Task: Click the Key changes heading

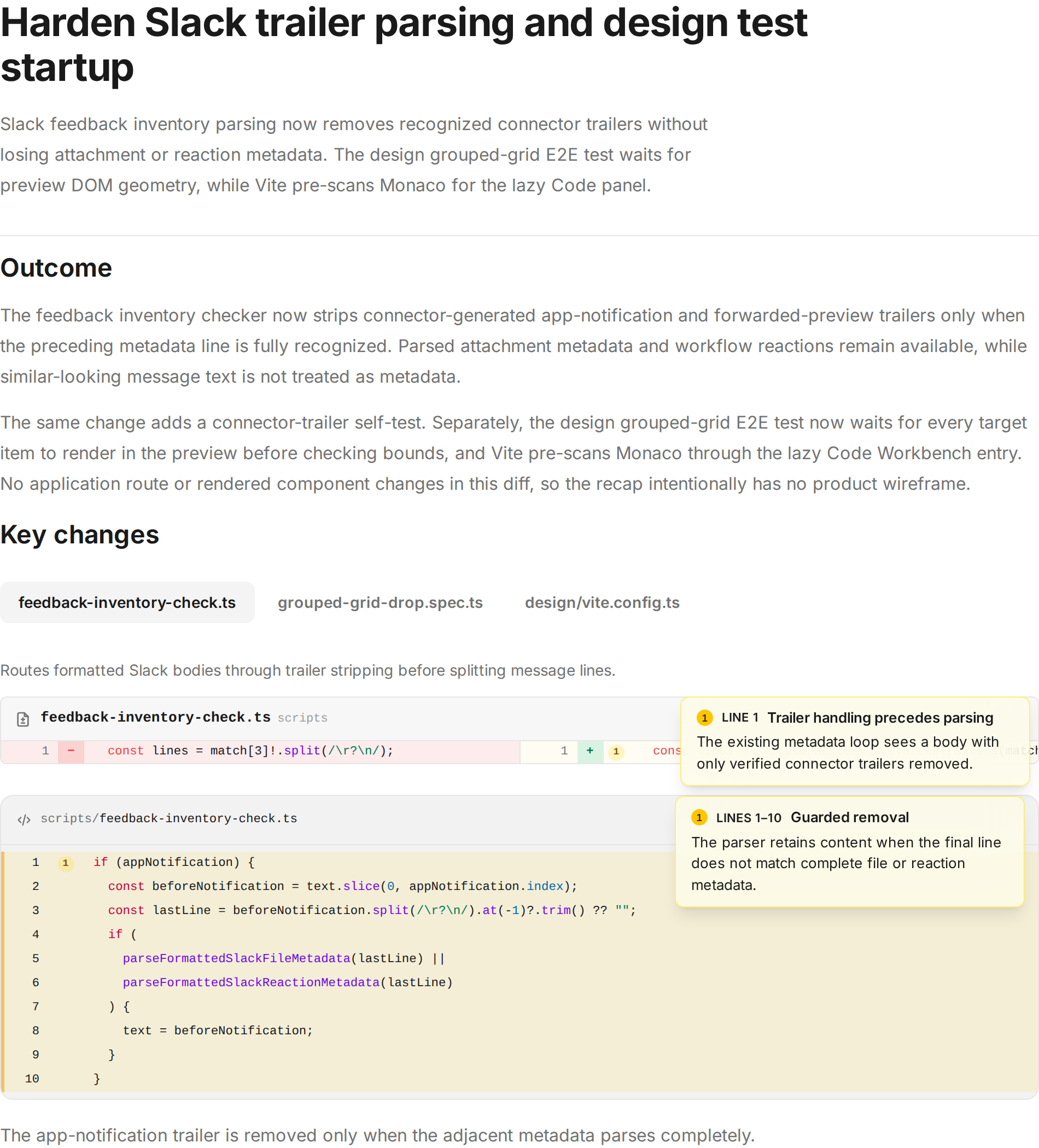Action: [80, 535]
